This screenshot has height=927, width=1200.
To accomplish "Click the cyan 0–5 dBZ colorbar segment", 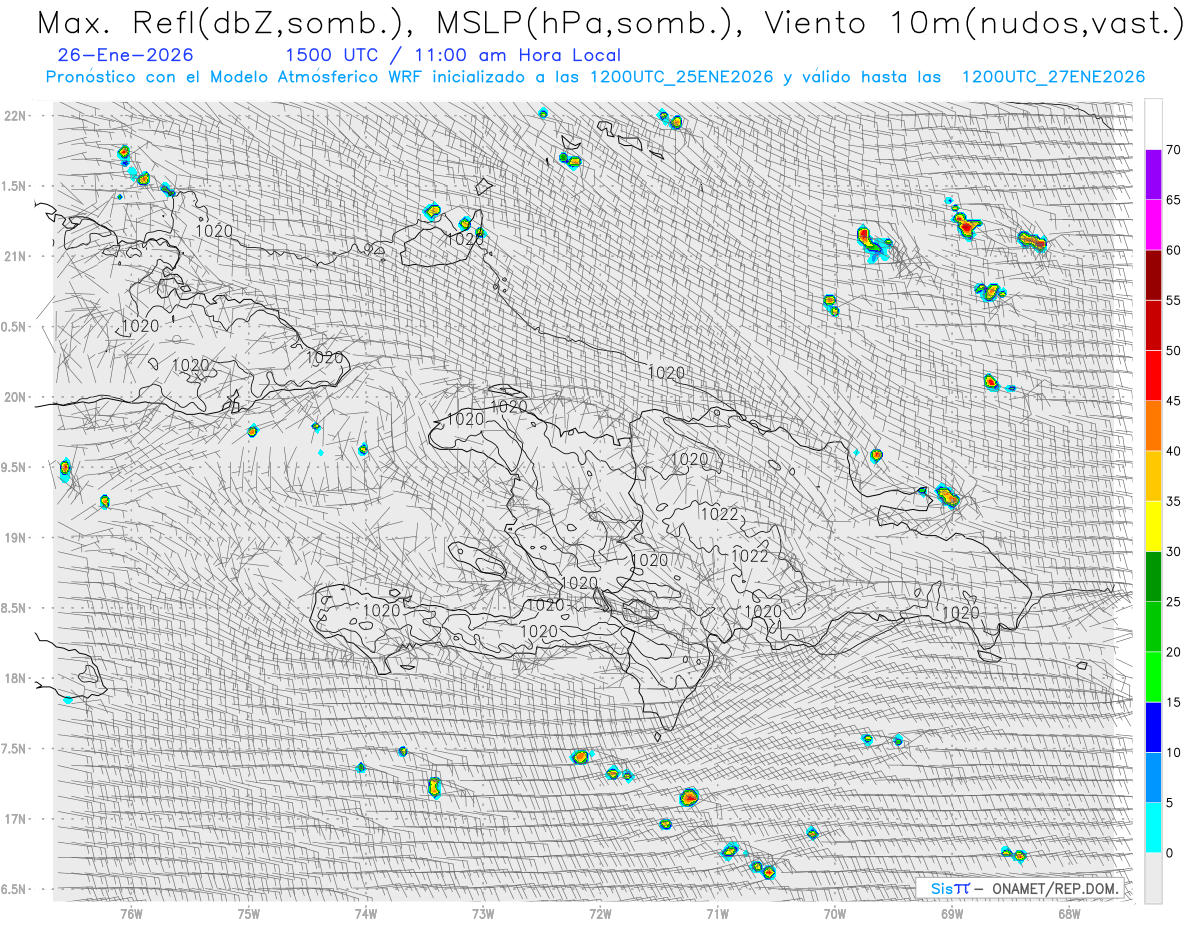I will coord(1153,827).
